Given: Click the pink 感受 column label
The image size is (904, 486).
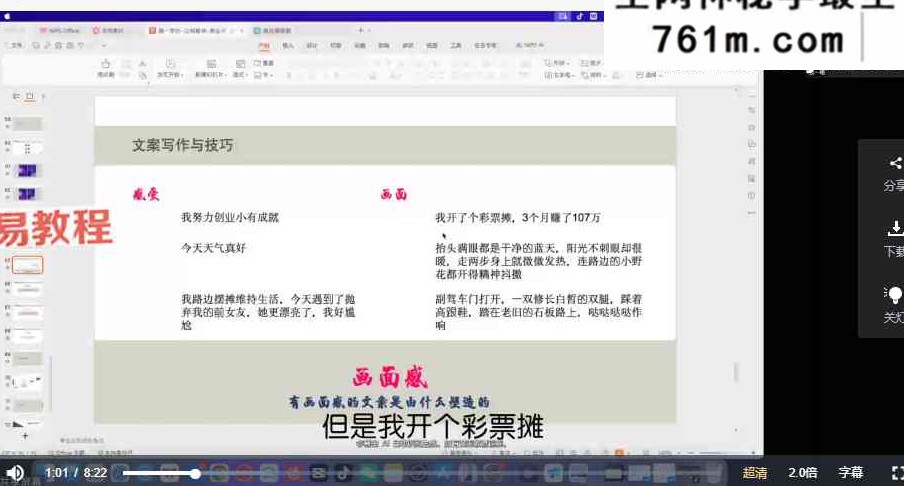Looking at the screenshot, I should (x=146, y=194).
